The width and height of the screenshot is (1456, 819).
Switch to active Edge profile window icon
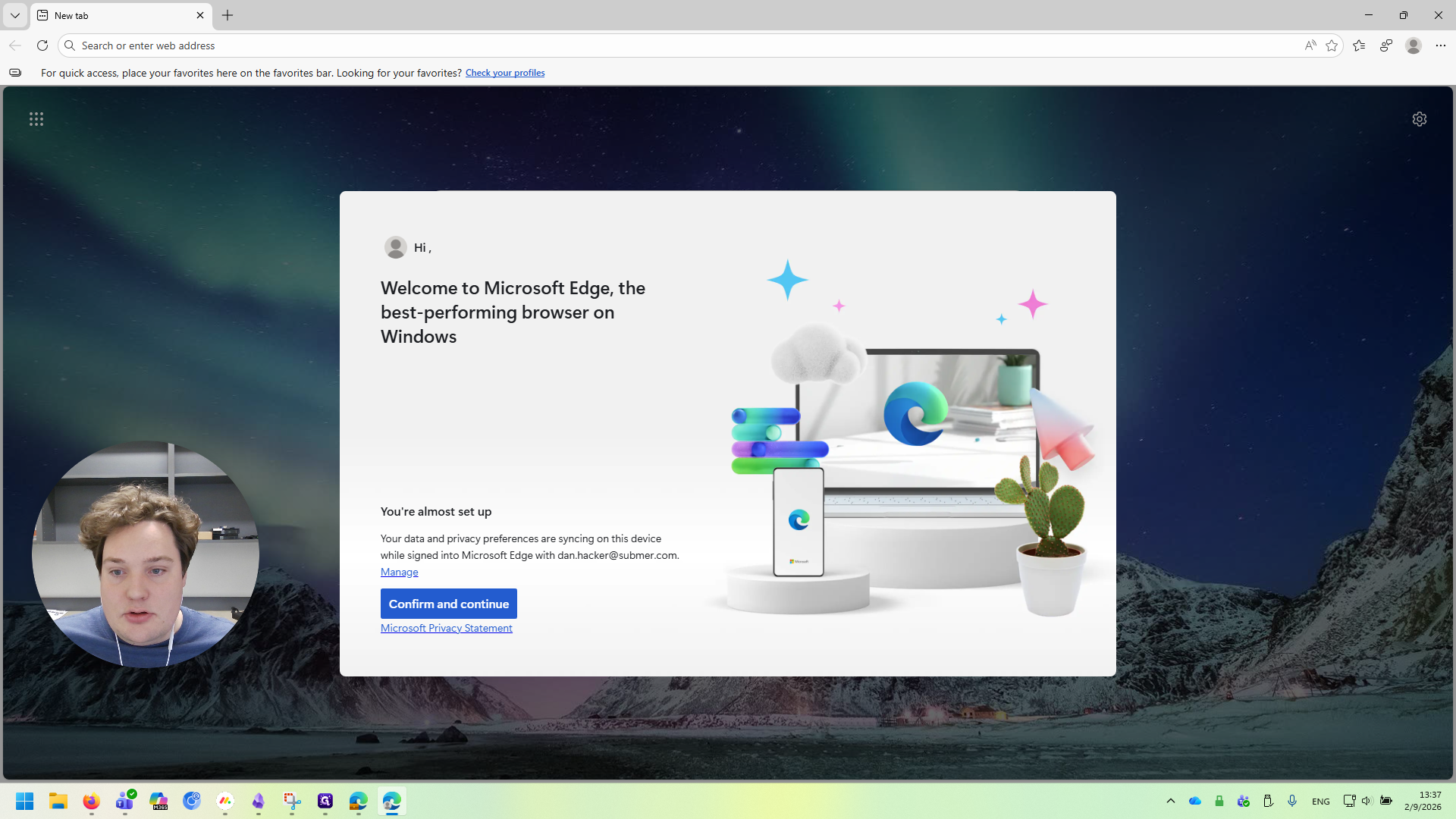[392, 801]
